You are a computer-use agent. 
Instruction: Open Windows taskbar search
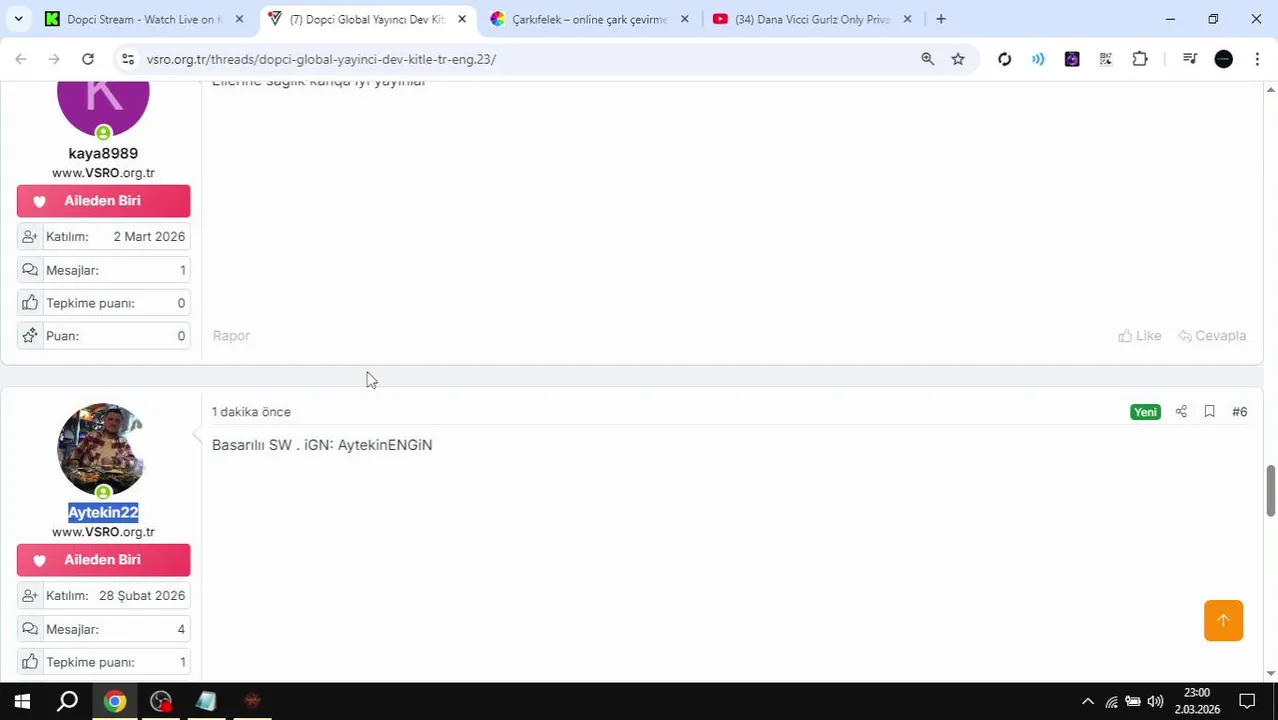coord(67,701)
